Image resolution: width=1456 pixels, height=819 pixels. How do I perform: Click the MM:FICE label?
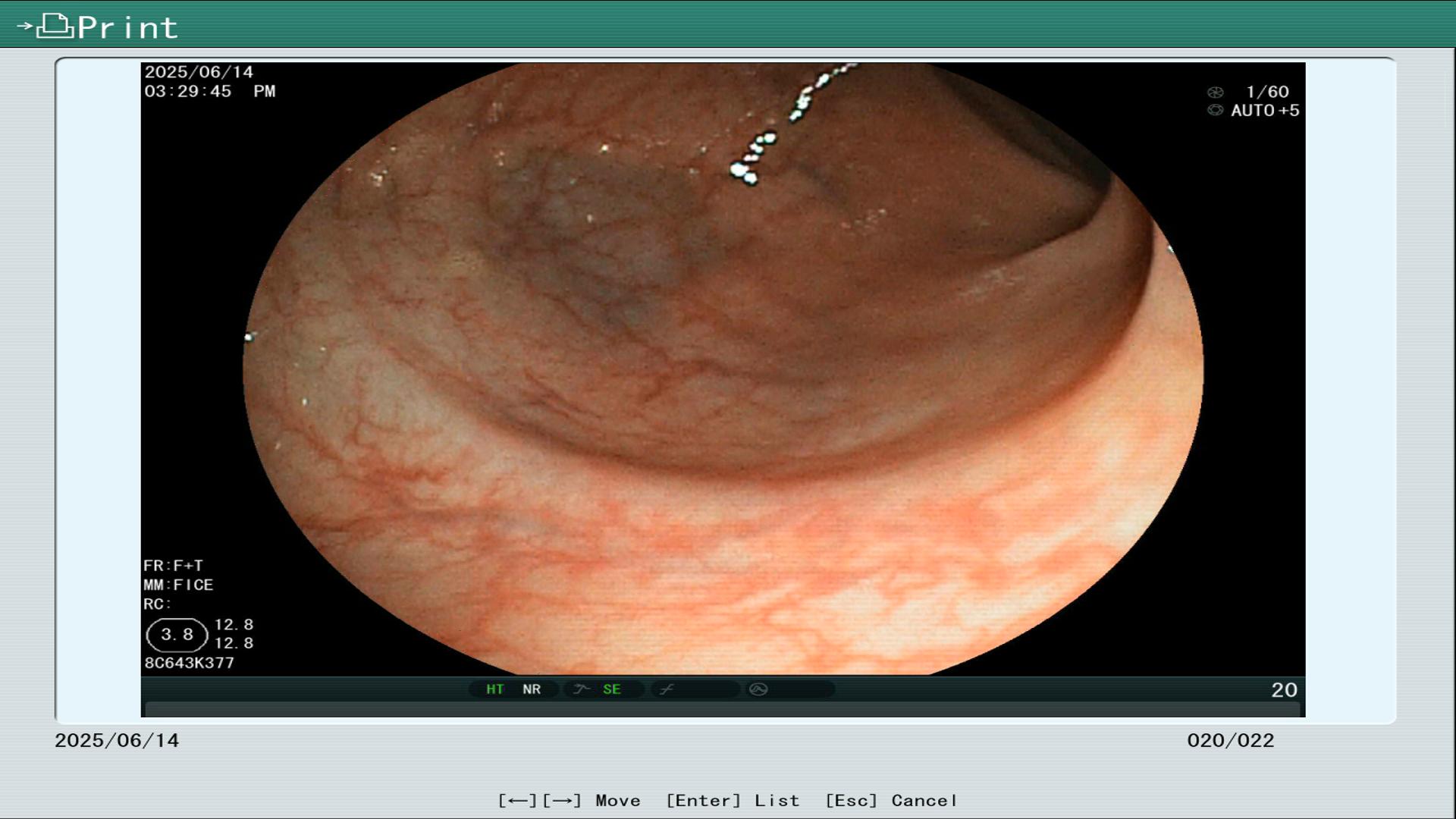(x=178, y=585)
